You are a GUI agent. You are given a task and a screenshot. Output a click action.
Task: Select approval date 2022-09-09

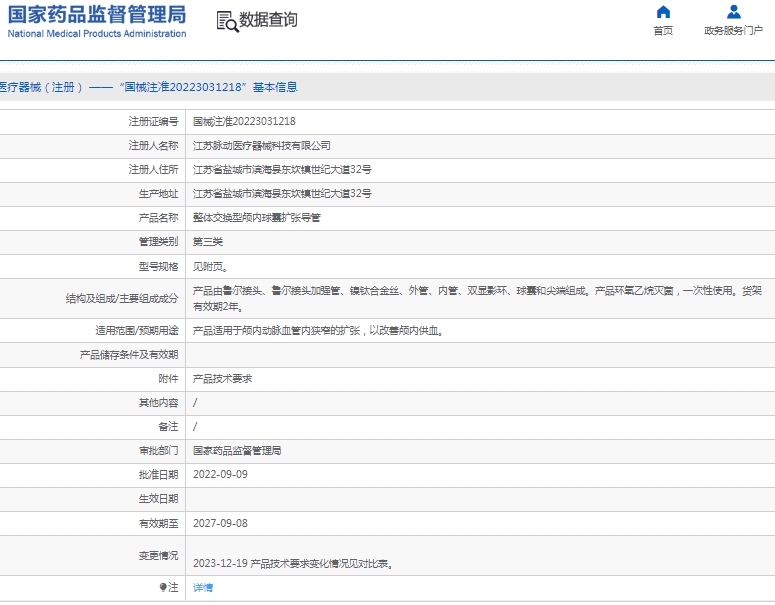point(220,475)
